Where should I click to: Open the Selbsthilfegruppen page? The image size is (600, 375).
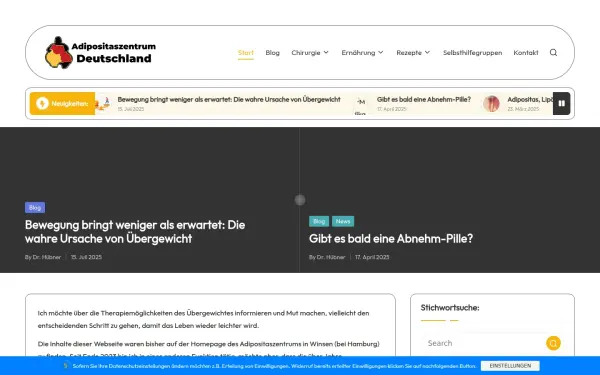(472, 52)
